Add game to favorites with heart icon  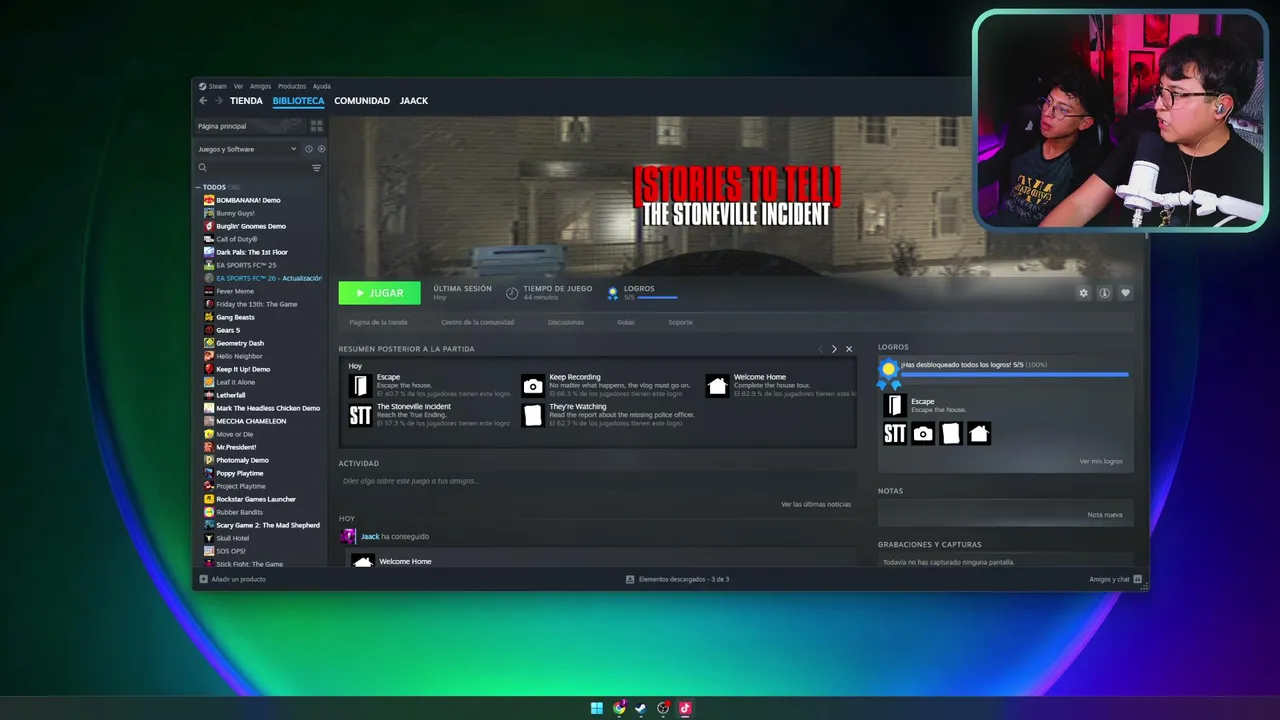(x=1125, y=293)
